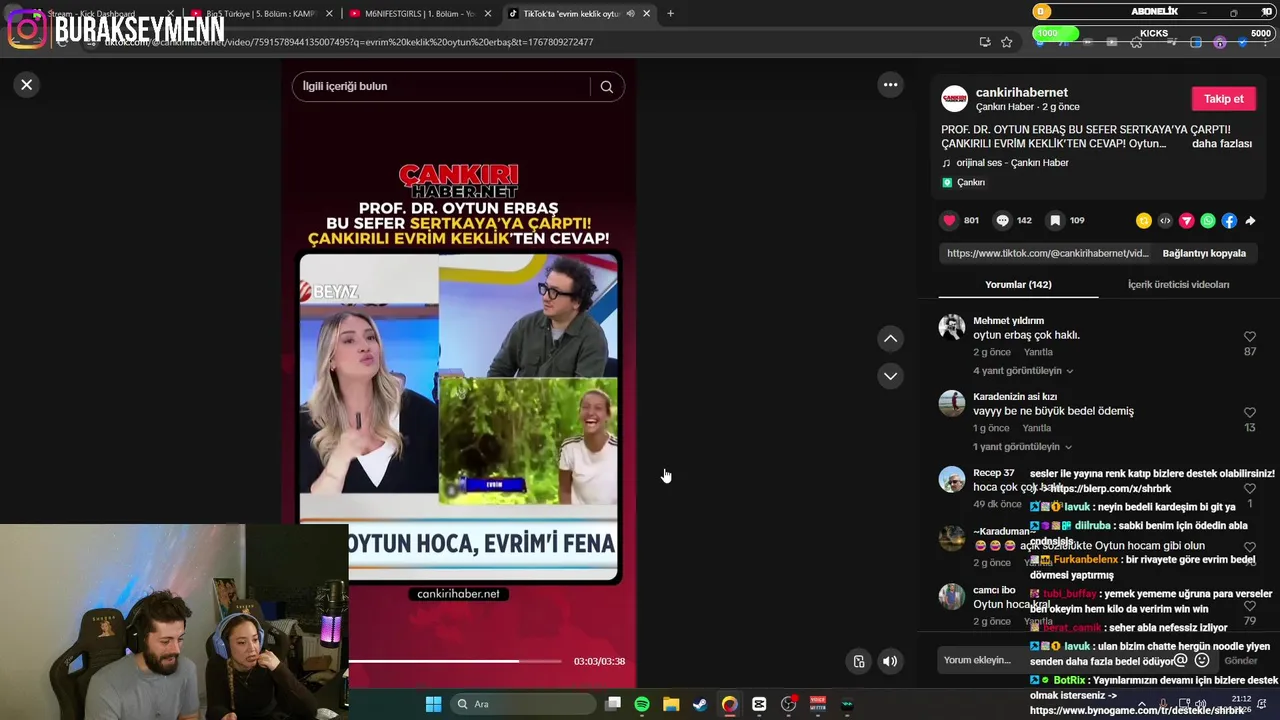Screen dimensions: 1280x720
Task: Mute the TikTok tab audio icon
Action: point(630,14)
